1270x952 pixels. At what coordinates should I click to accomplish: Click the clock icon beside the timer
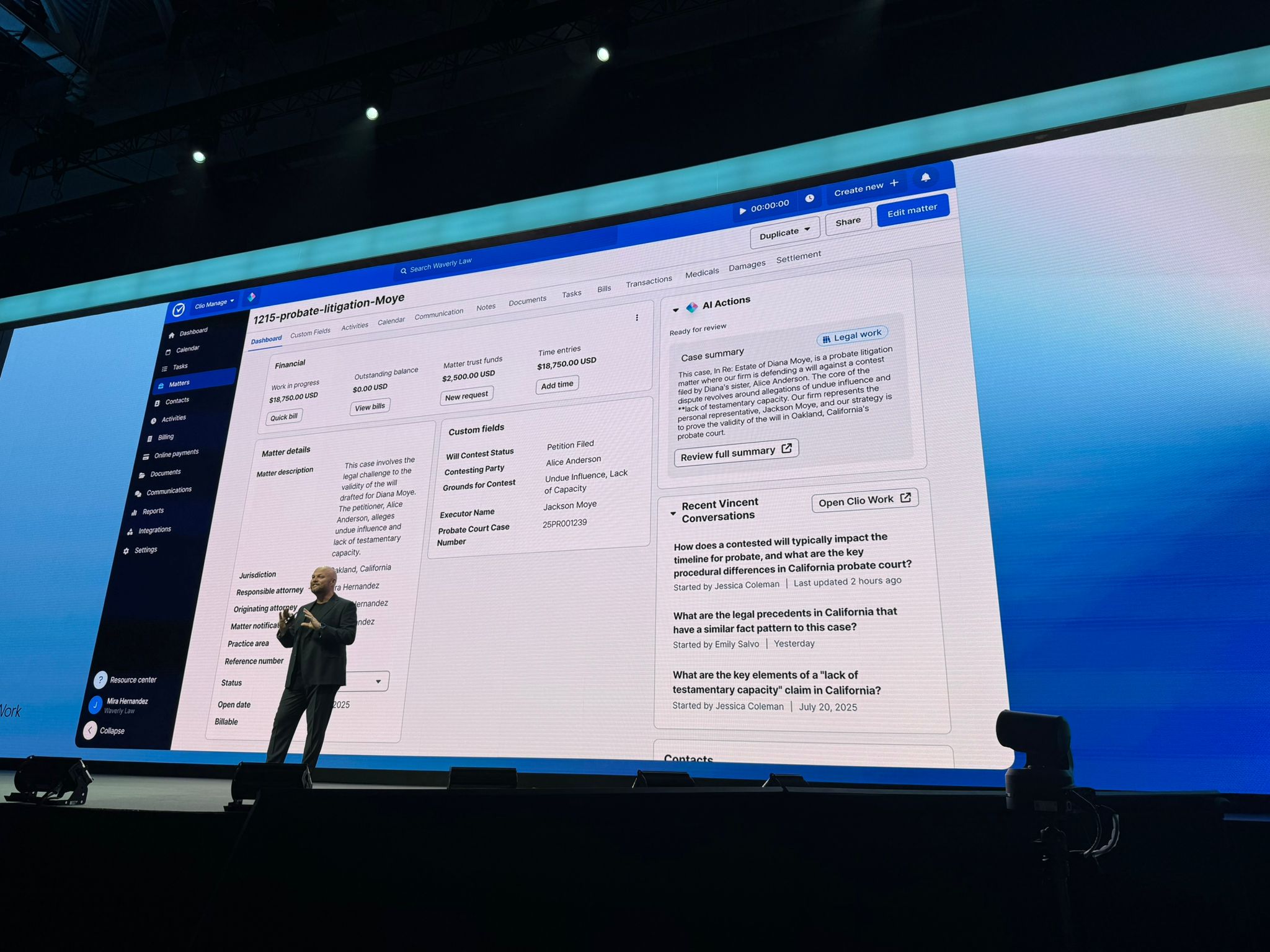809,198
